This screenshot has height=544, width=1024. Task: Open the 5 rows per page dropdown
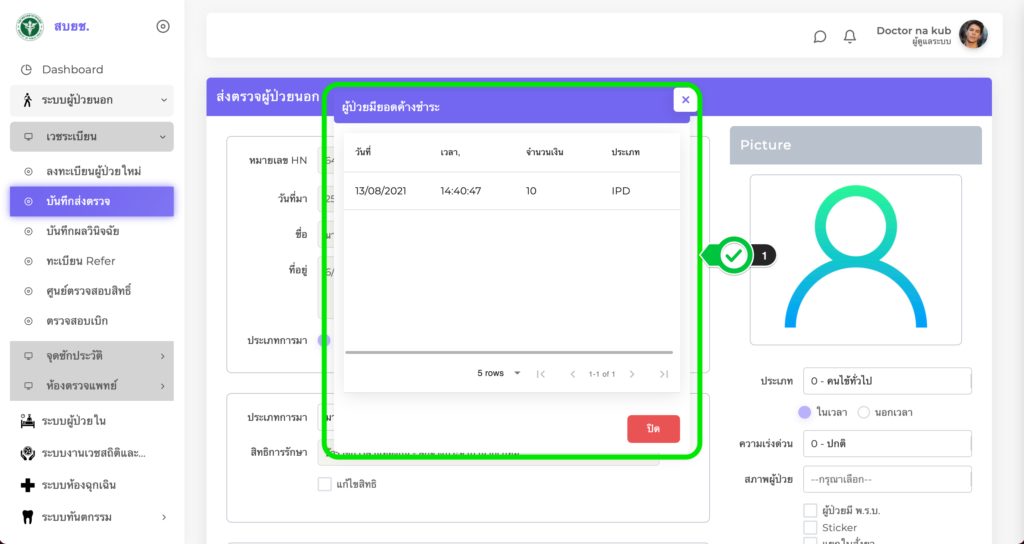pos(499,374)
